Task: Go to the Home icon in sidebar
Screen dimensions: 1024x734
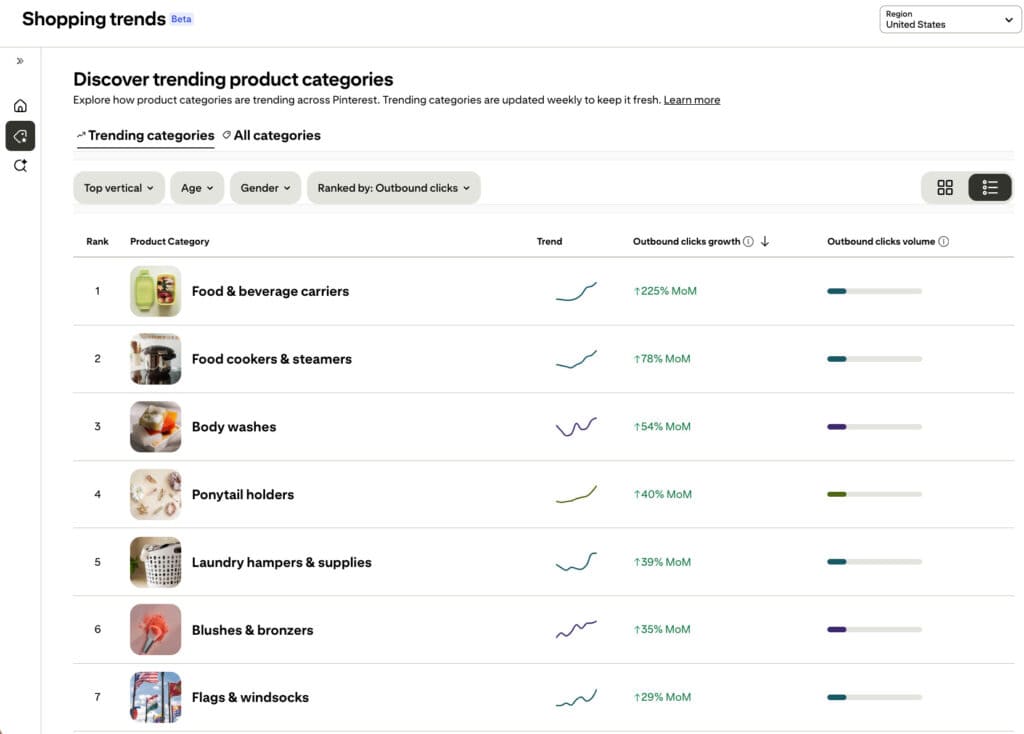Action: click(20, 105)
